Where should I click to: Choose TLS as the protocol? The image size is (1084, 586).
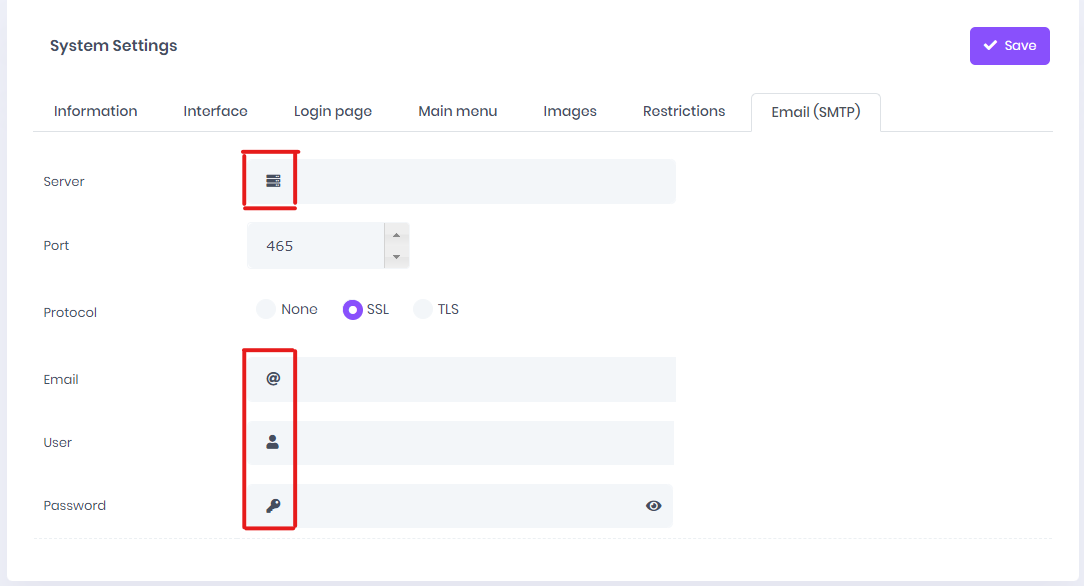[422, 309]
